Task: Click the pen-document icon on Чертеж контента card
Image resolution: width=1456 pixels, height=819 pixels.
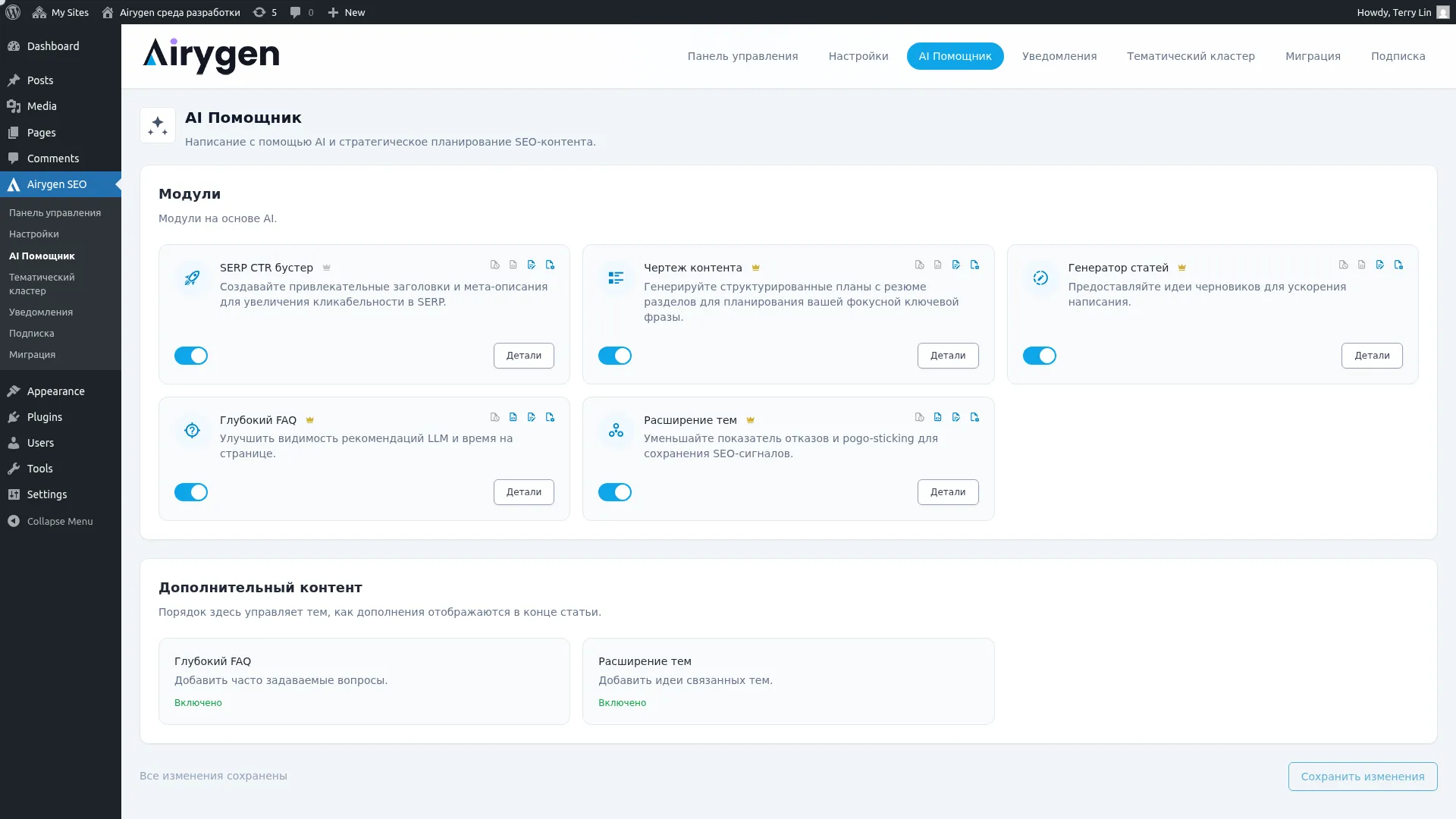Action: point(955,265)
